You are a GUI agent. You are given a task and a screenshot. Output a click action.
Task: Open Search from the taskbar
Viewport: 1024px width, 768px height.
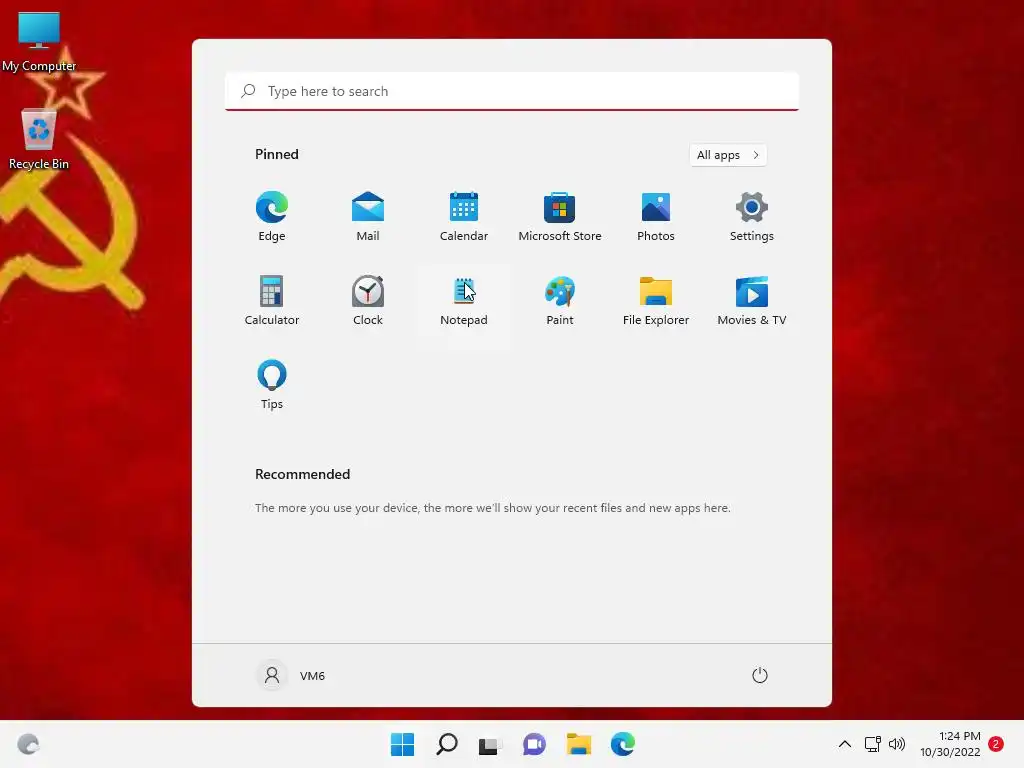(447, 744)
